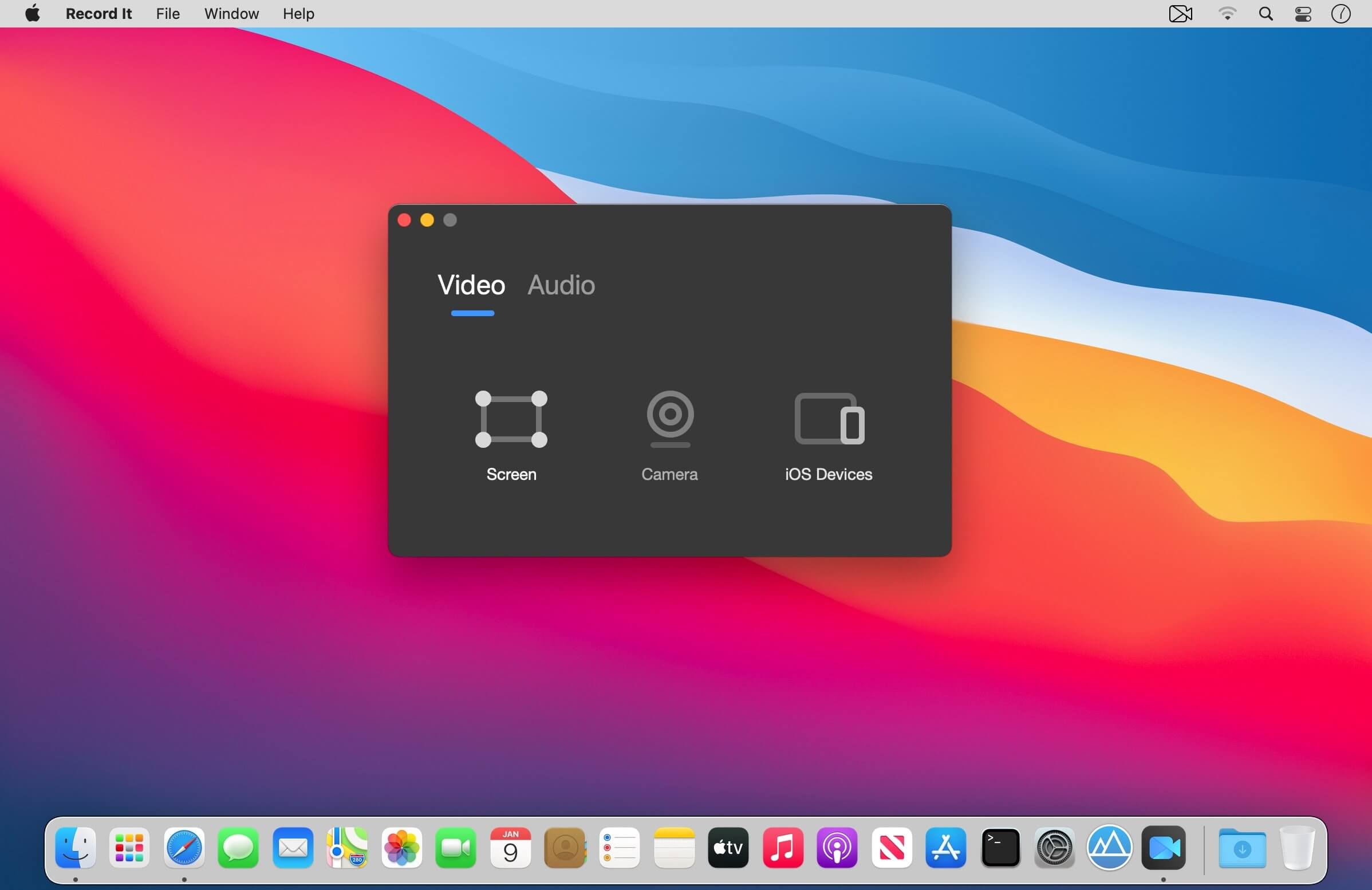Open the Apple menu

33,14
